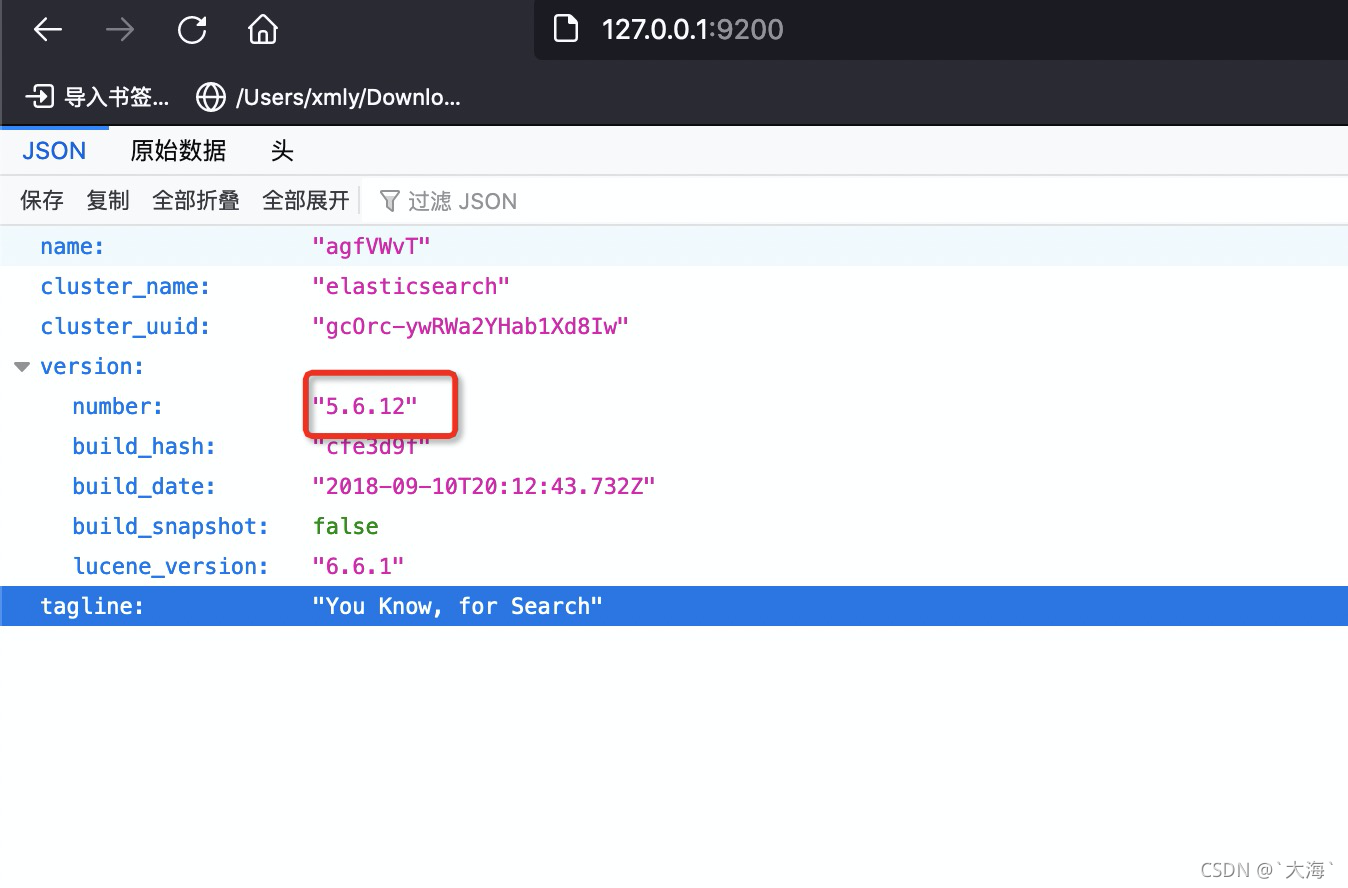The height and width of the screenshot is (888, 1348).
Task: Open the /Users/xmly/Downlo... bookmark
Action: [x=328, y=97]
